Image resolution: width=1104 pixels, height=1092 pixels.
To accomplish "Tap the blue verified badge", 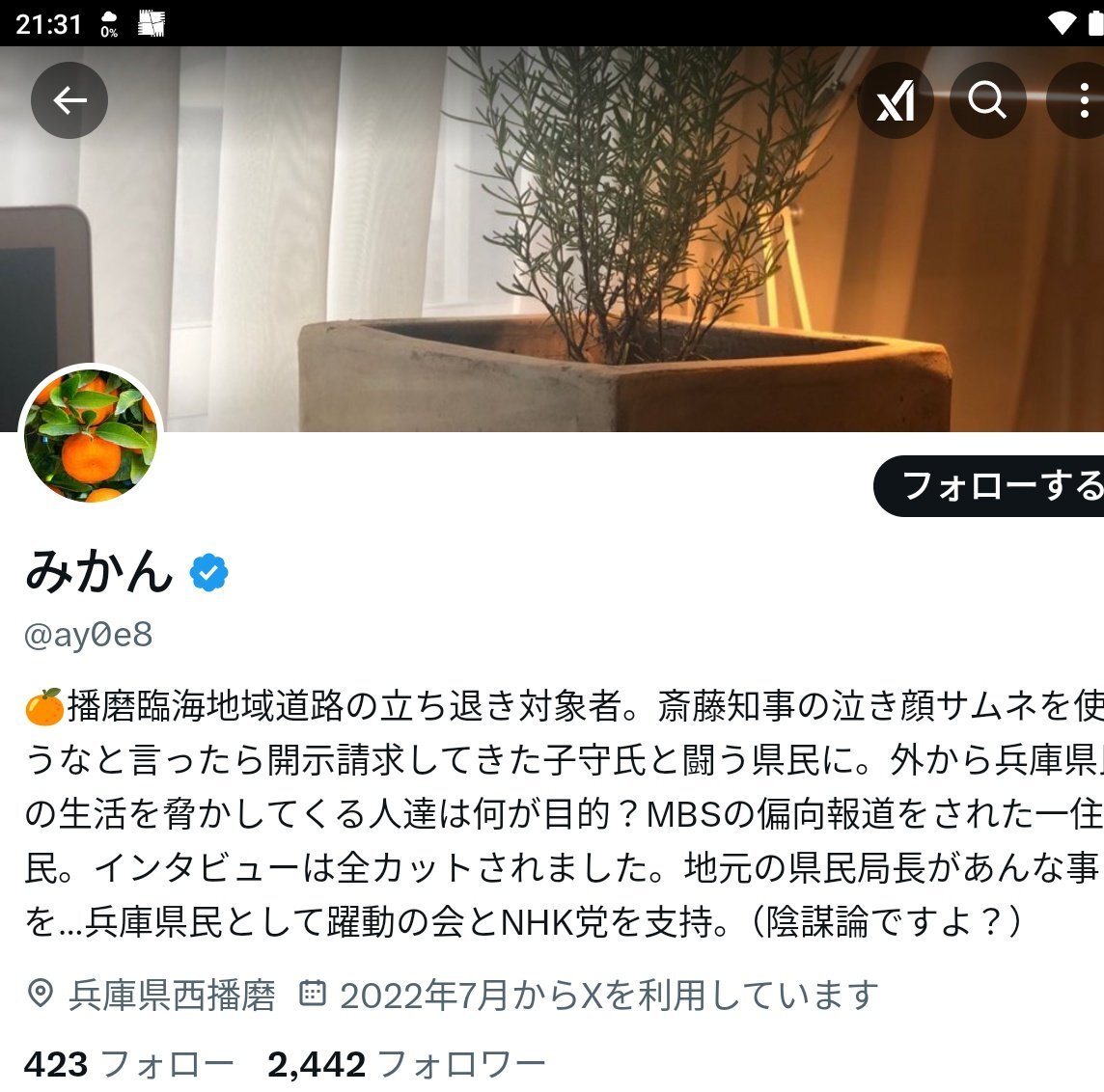I will click(209, 572).
